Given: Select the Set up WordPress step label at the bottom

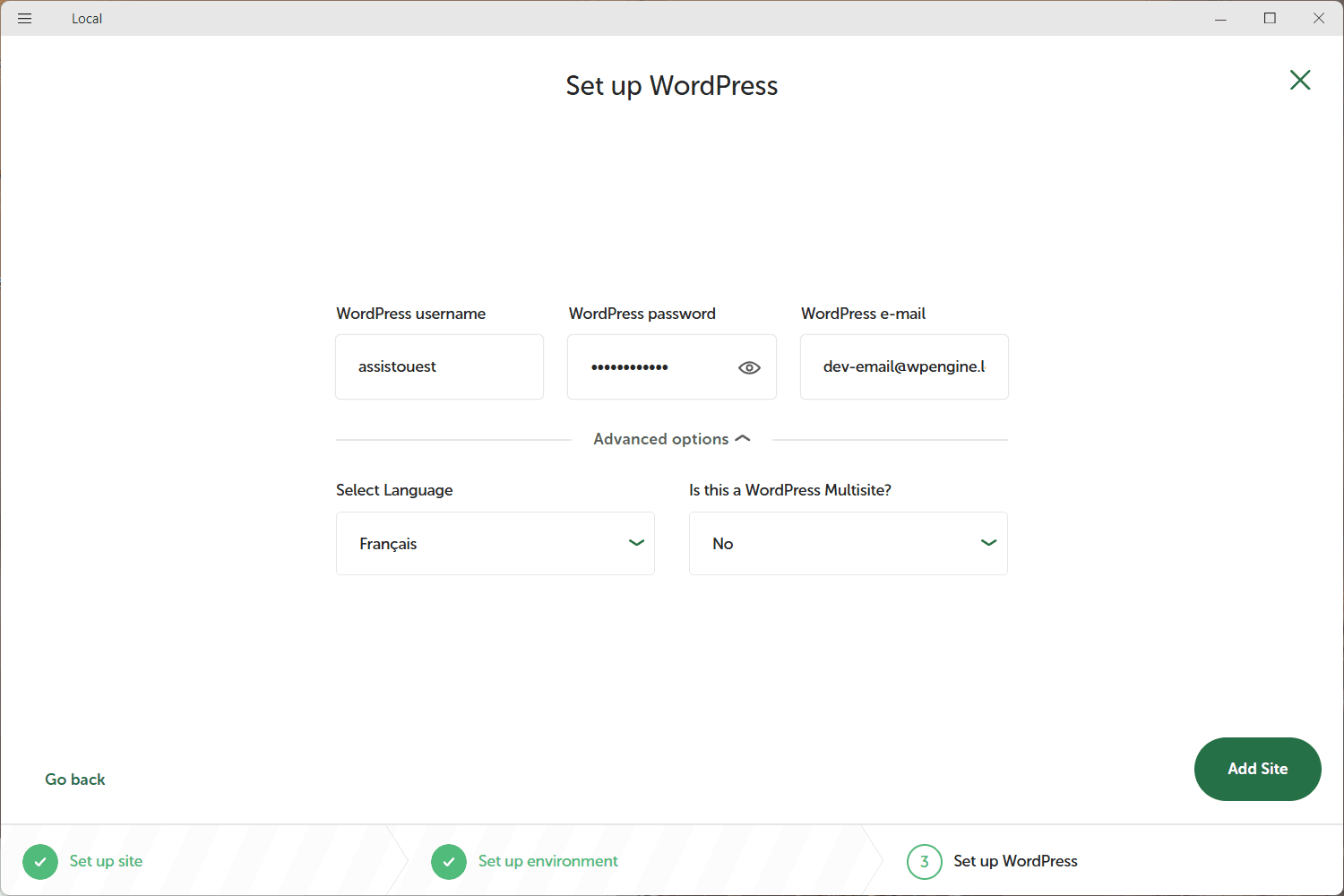Looking at the screenshot, I should 1015,861.
